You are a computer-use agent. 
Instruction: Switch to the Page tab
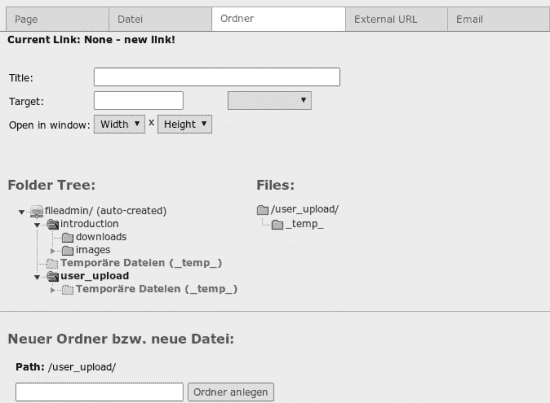click(58, 19)
